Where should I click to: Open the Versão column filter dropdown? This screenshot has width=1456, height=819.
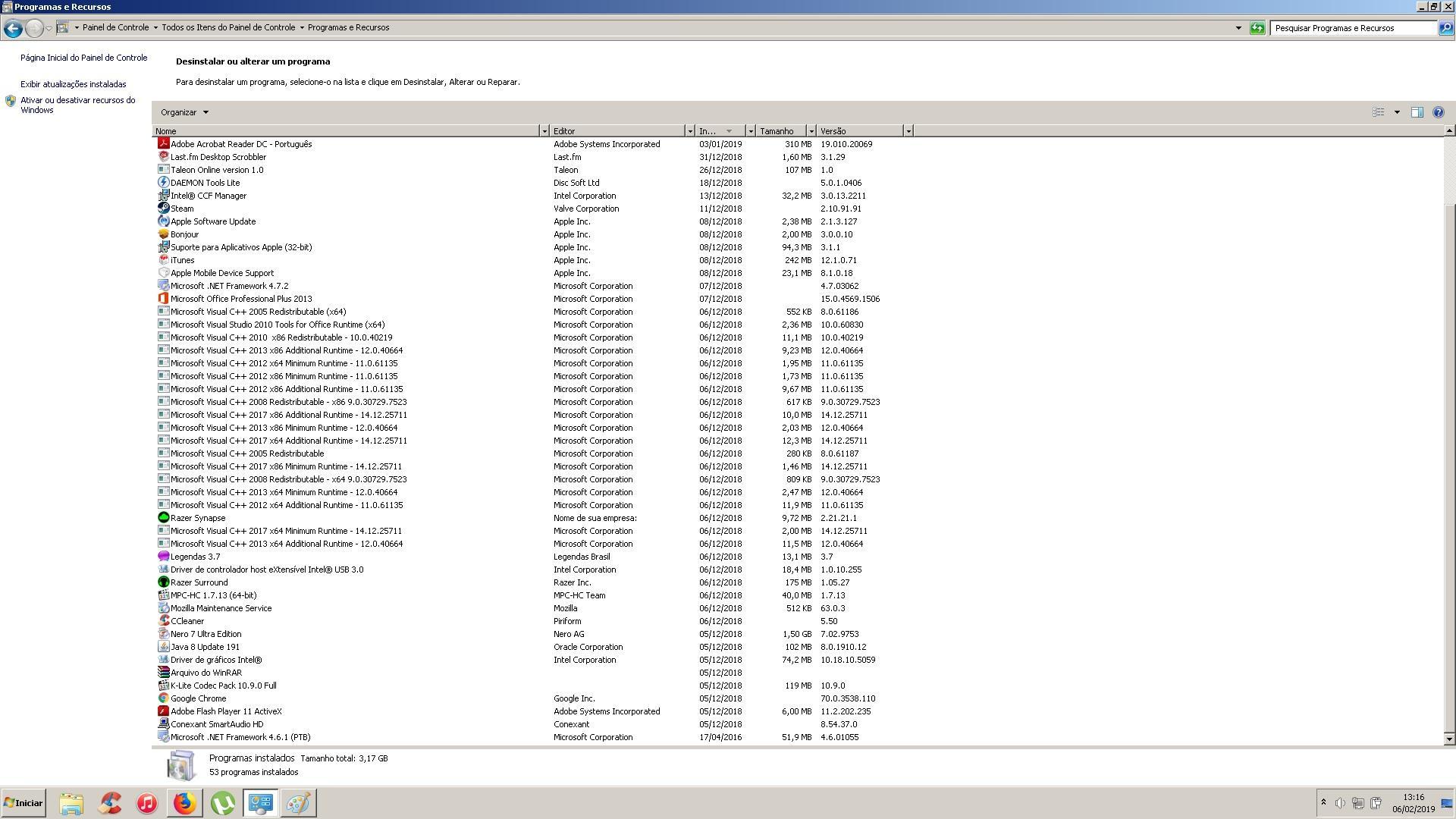(908, 131)
